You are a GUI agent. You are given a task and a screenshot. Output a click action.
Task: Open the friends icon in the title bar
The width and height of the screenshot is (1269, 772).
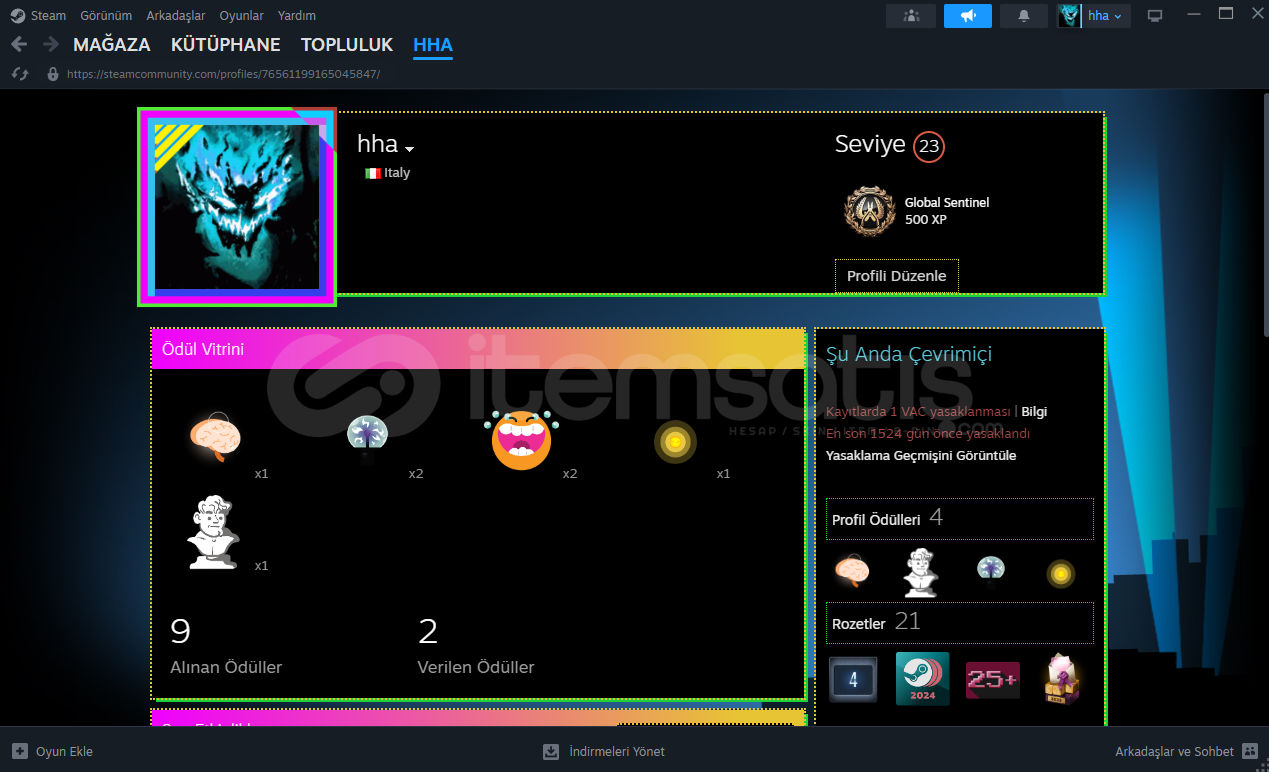click(911, 16)
